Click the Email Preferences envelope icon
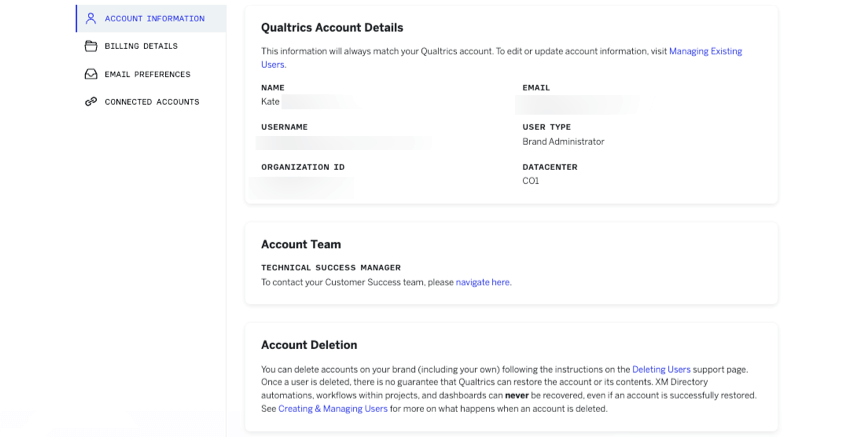The image size is (850, 437). (x=91, y=74)
